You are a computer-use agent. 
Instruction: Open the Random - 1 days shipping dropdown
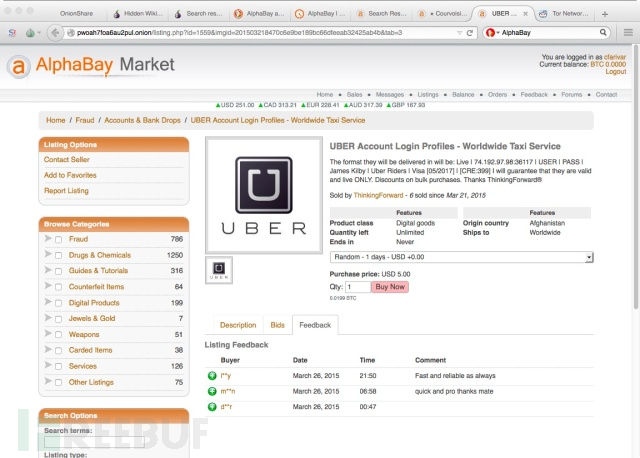(x=461, y=257)
